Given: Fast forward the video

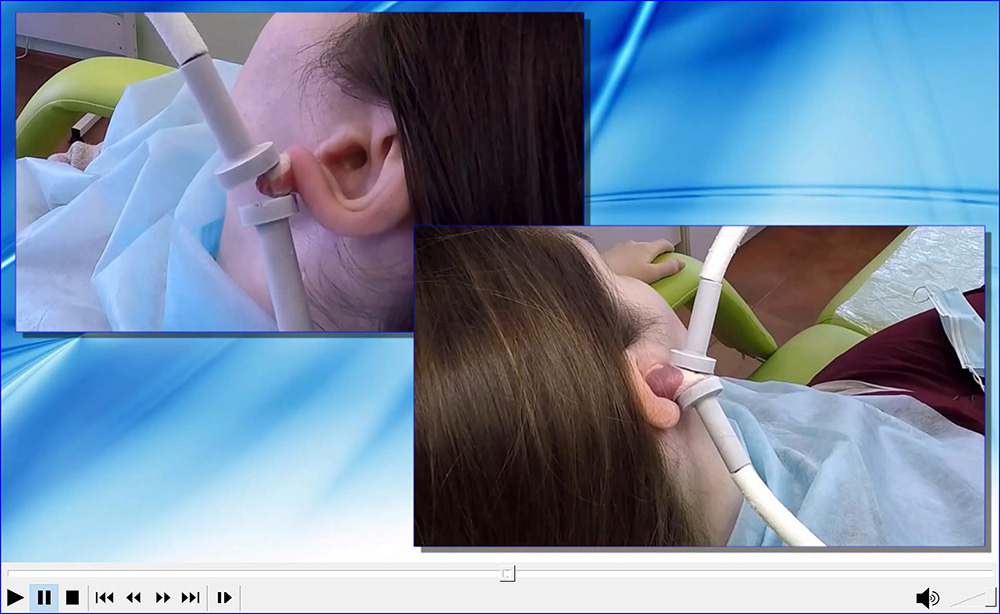Looking at the screenshot, I should tap(162, 598).
